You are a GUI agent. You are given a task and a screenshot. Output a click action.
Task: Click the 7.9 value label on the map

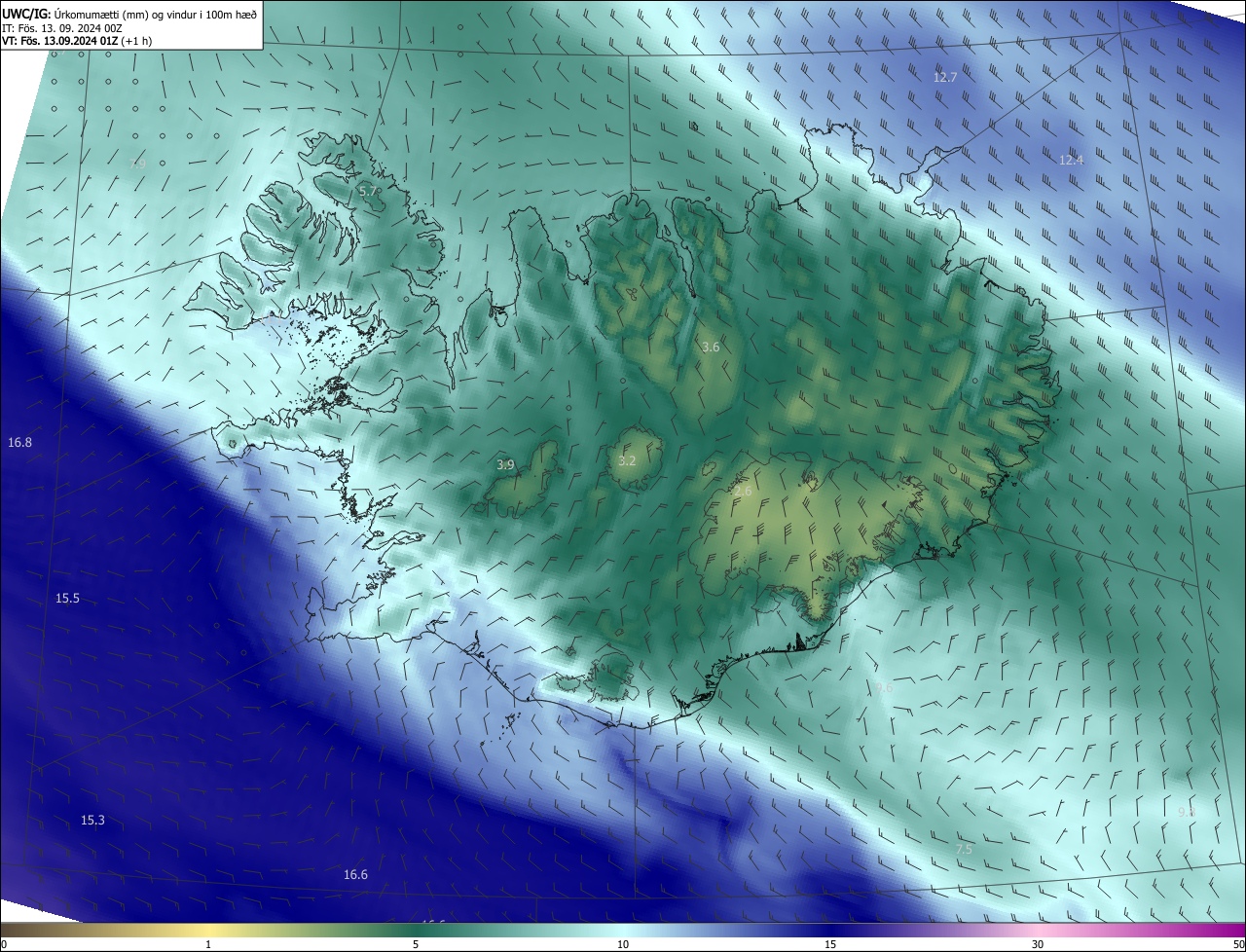click(x=137, y=164)
